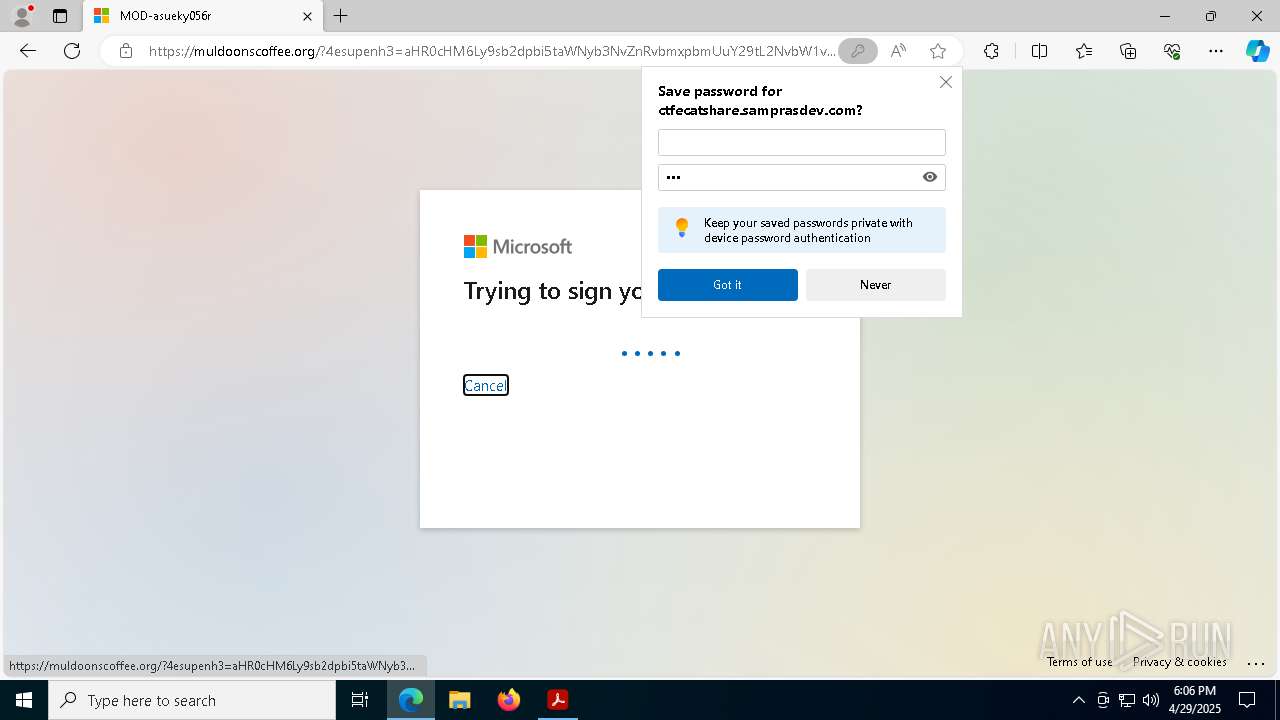Open the Extensions puzzle icon

991,51
